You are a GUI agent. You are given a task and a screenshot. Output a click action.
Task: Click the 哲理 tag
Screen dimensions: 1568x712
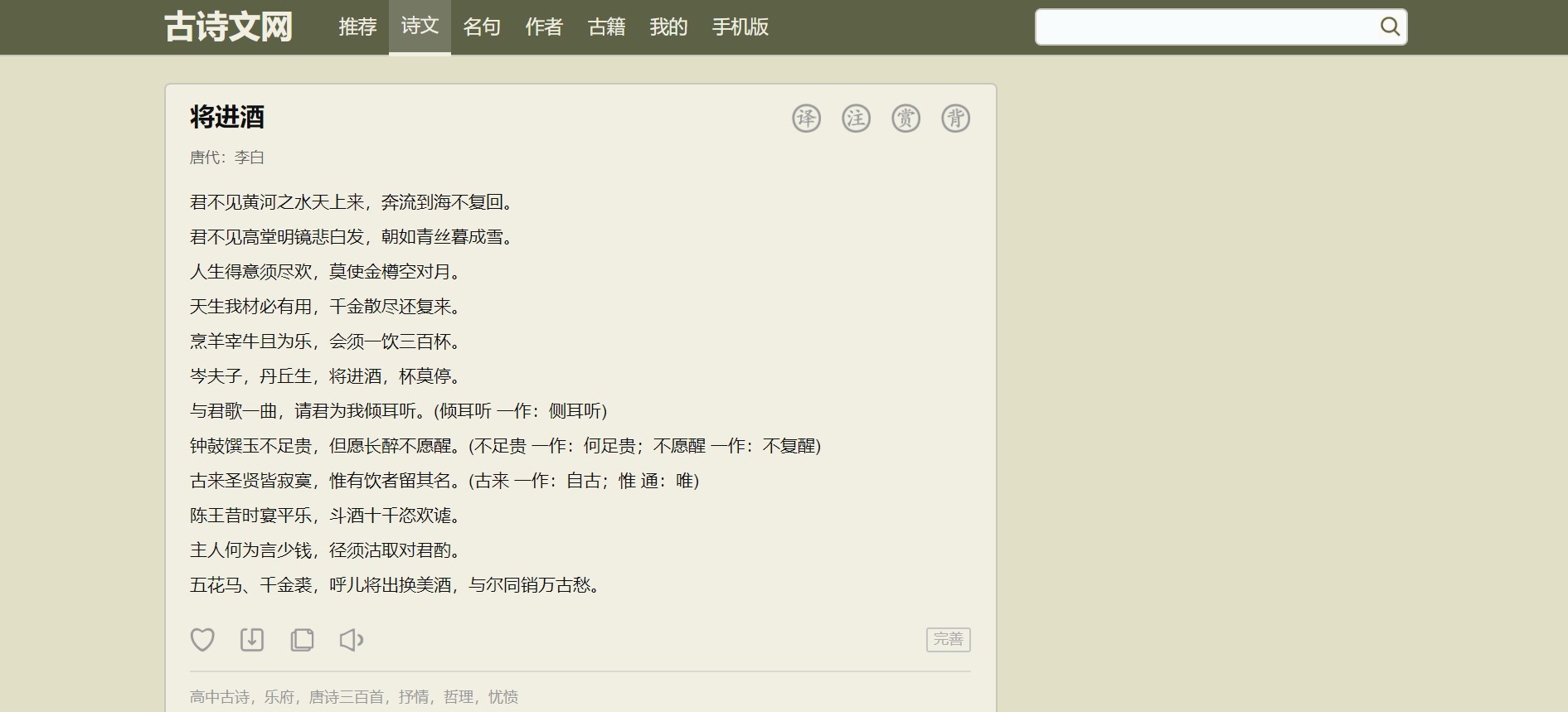point(459,697)
